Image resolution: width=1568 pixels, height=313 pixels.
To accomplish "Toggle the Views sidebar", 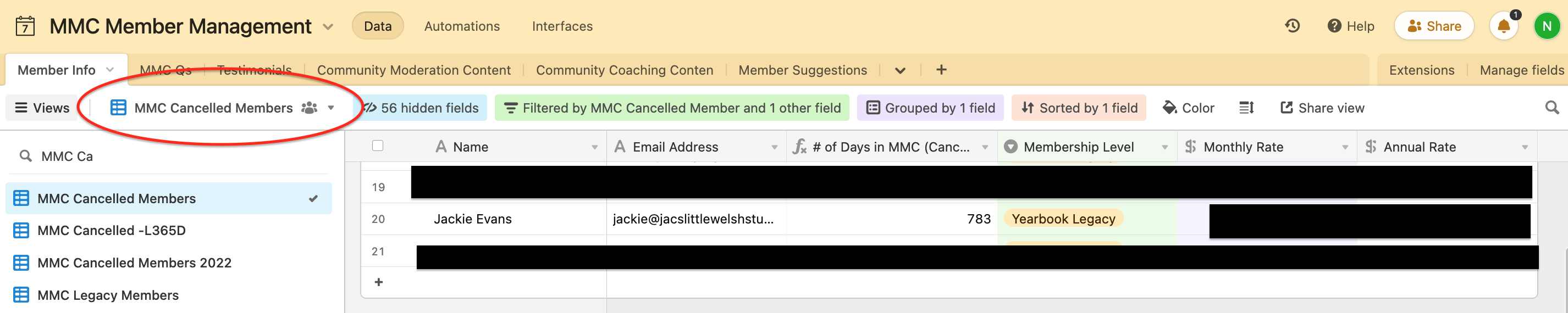I will pos(42,108).
